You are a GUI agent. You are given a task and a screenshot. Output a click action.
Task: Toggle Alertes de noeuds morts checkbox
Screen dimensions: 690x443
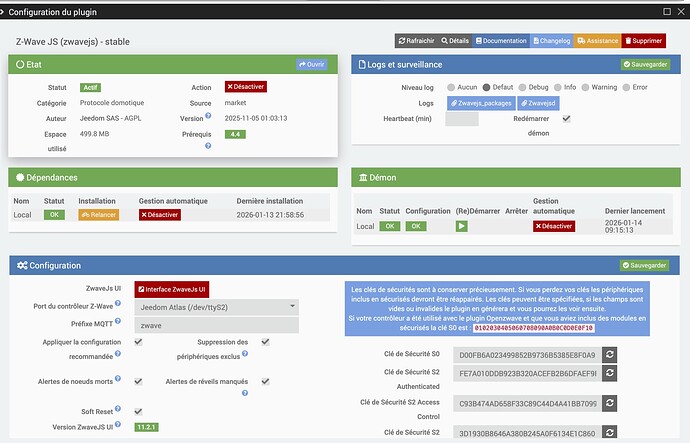pyautogui.click(x=138, y=381)
